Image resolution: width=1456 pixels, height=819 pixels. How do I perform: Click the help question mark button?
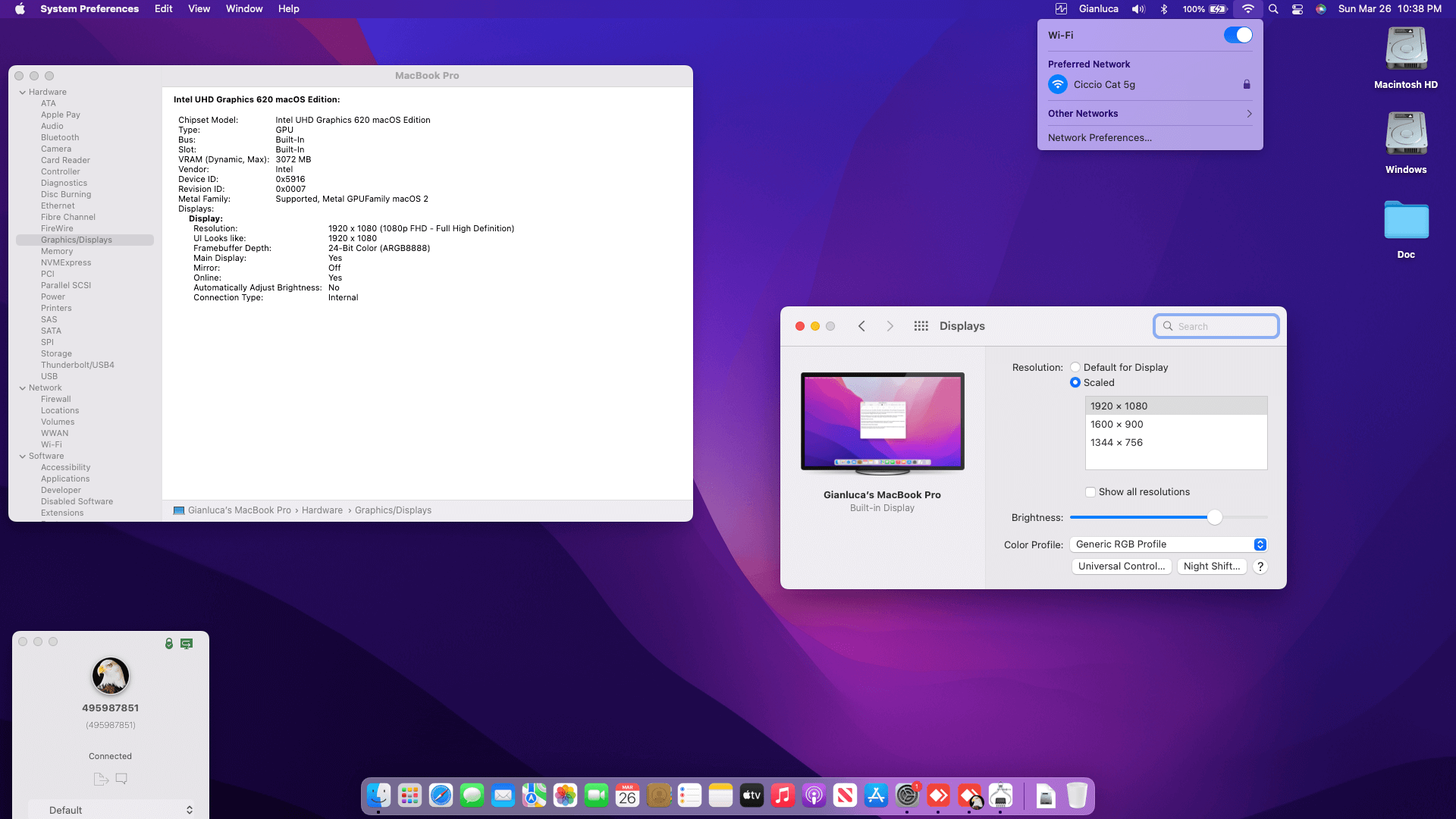[1260, 566]
